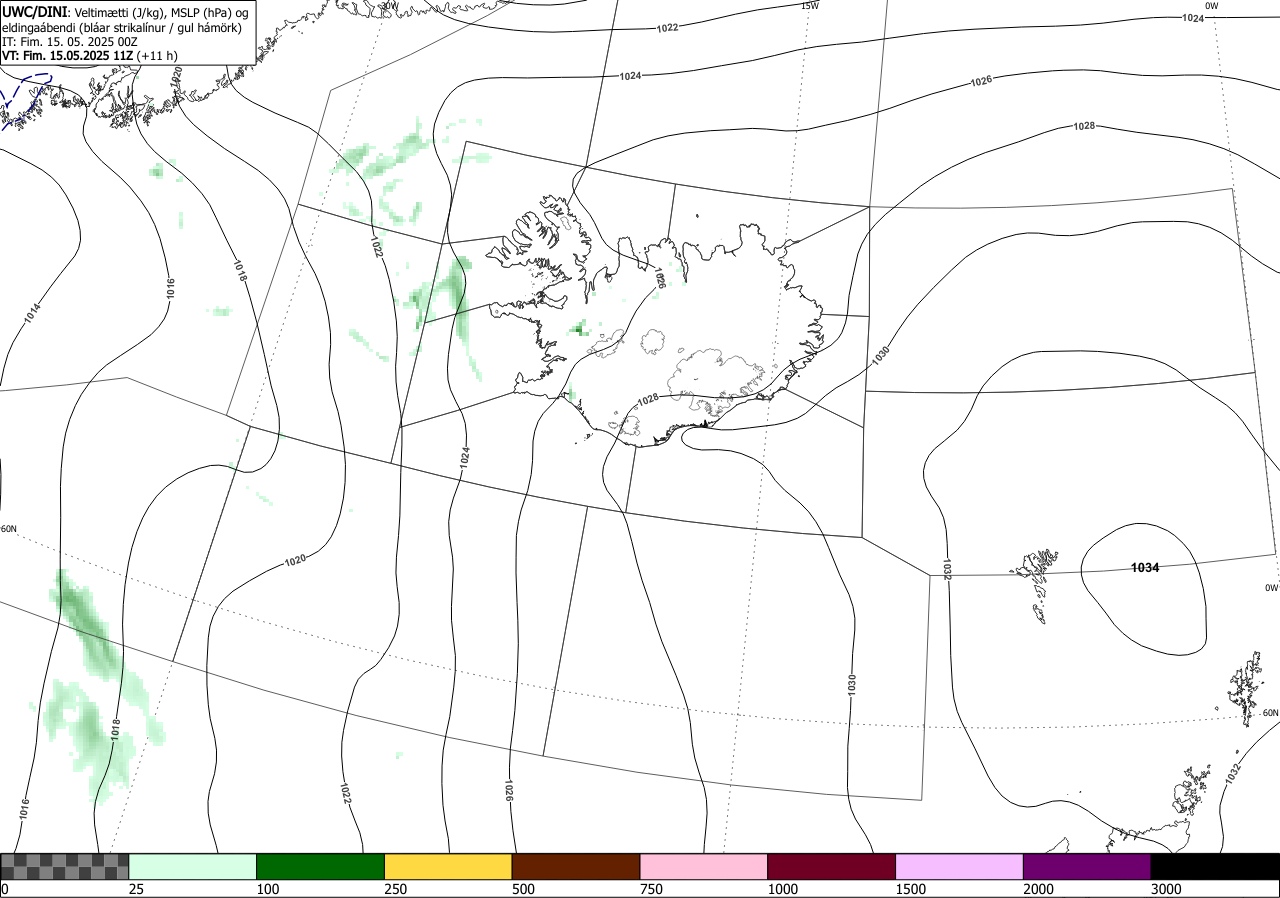Select the yellow 250–500 legend swatch

point(448,866)
